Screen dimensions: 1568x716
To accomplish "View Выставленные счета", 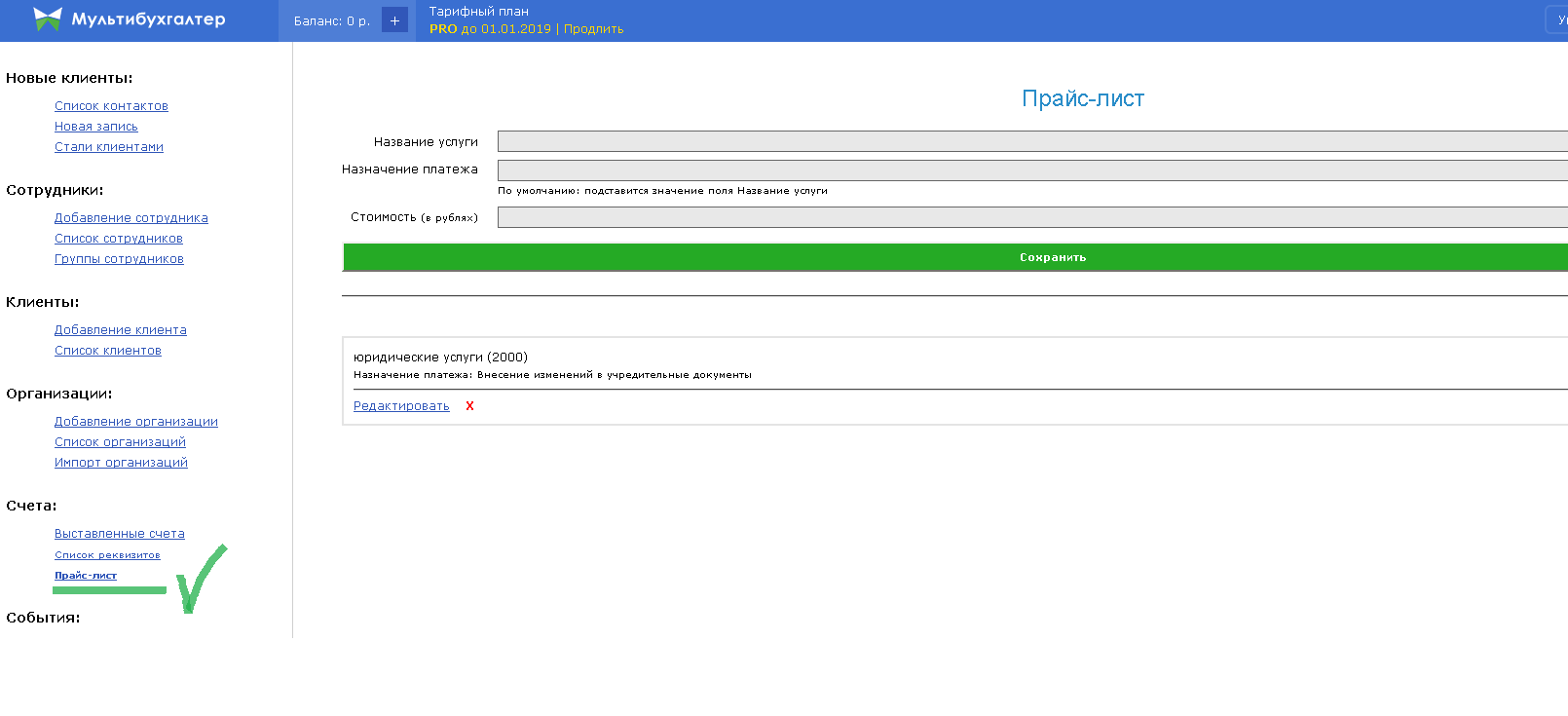I will [119, 534].
